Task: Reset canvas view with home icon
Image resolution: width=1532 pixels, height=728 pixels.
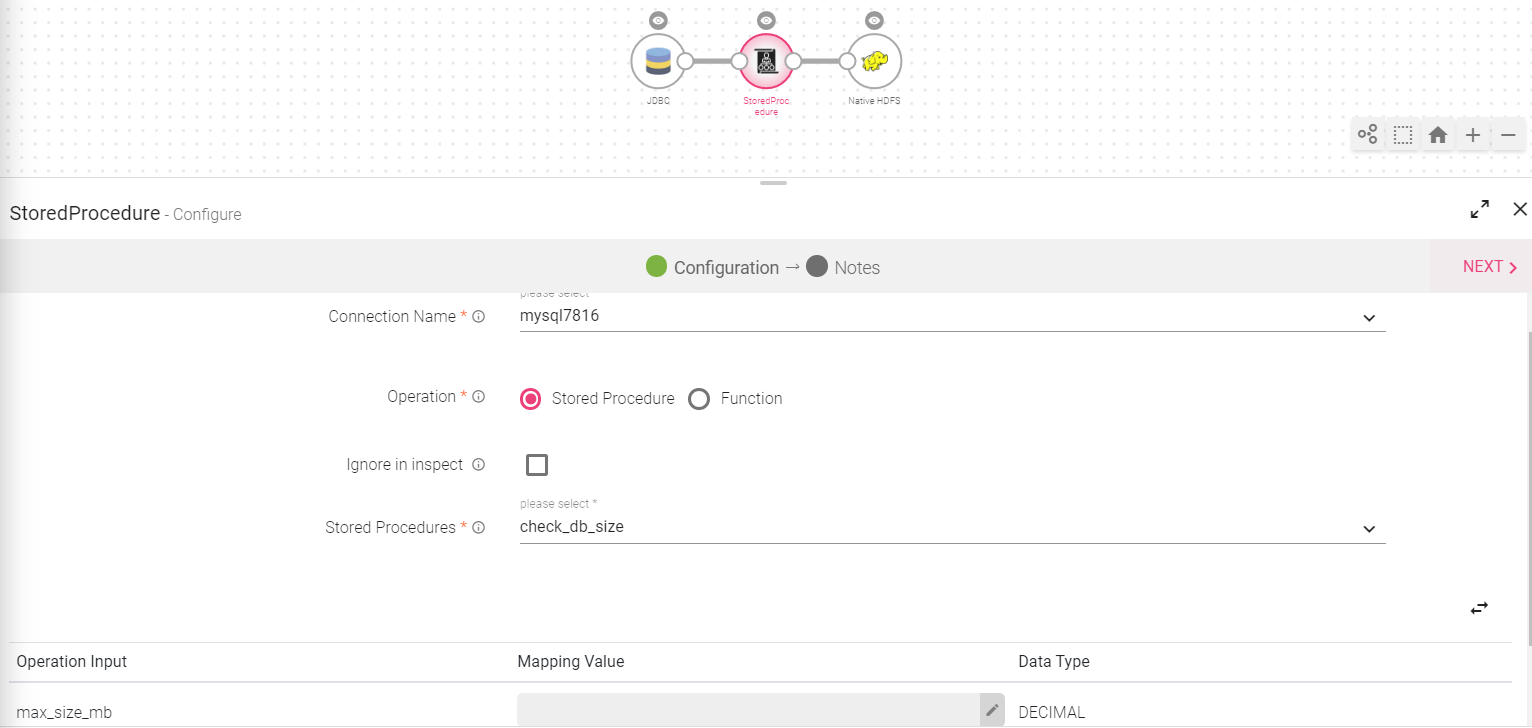Action: click(1438, 134)
